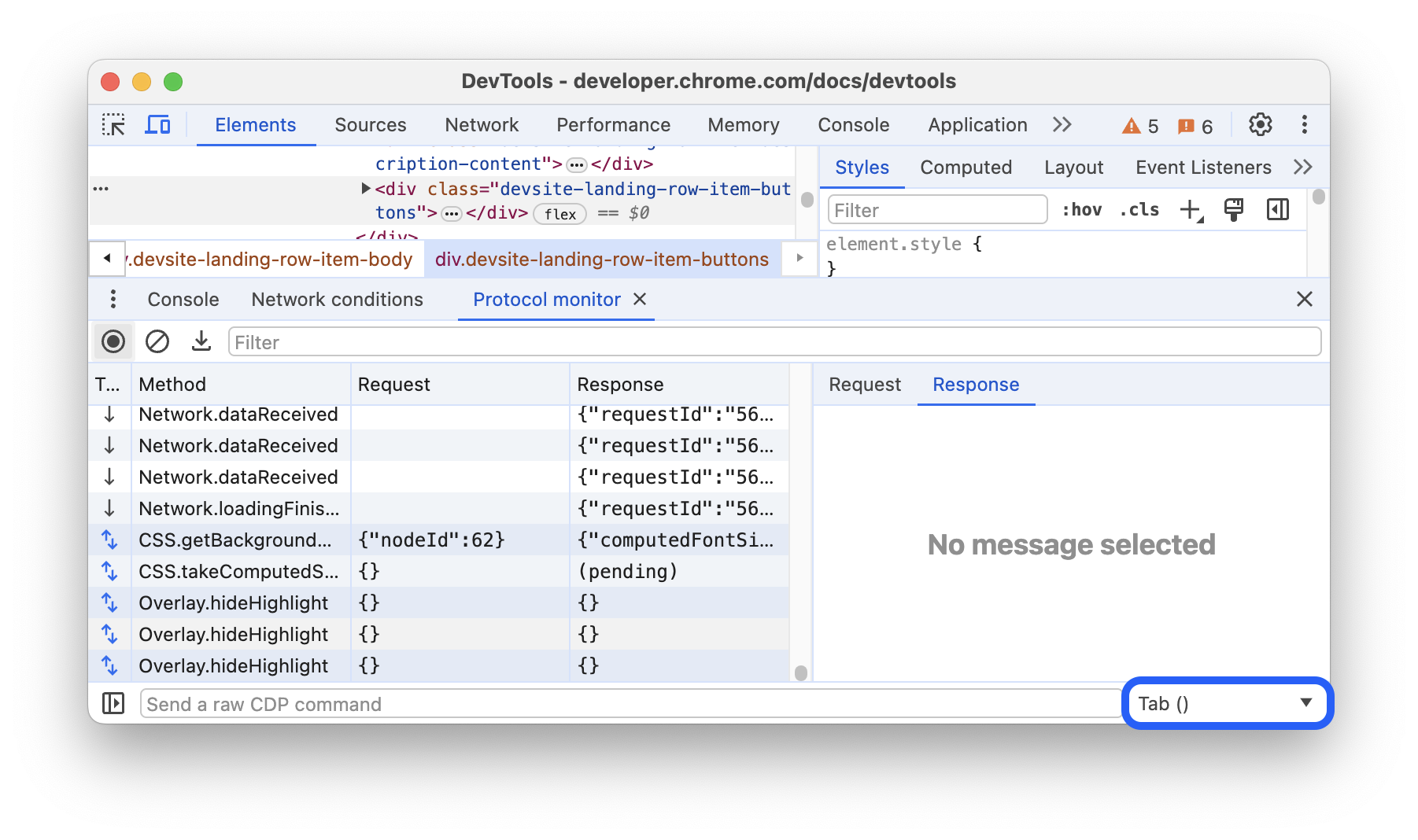
Task: Open DevTools settings gear
Action: coord(1260,124)
